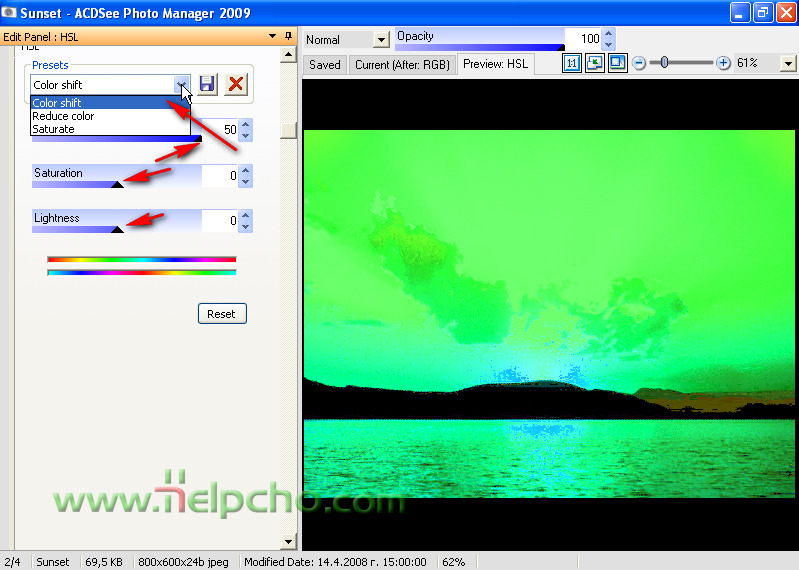Click inside the Lightness value field

(219, 221)
